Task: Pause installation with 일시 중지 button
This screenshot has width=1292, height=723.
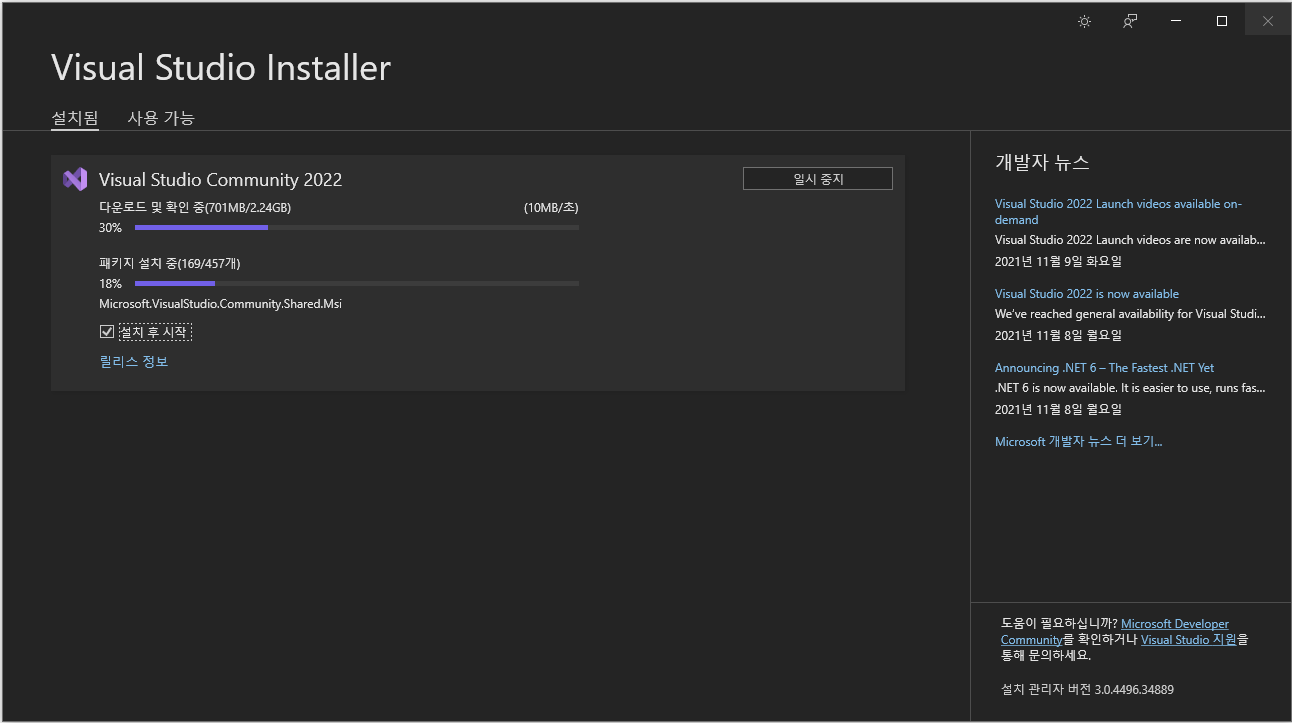Action: (818, 179)
